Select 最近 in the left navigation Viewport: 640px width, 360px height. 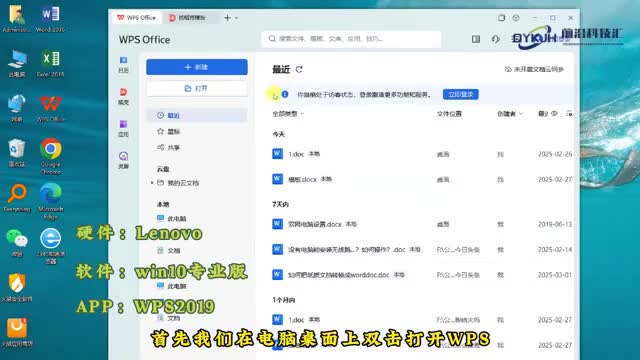tap(197, 116)
